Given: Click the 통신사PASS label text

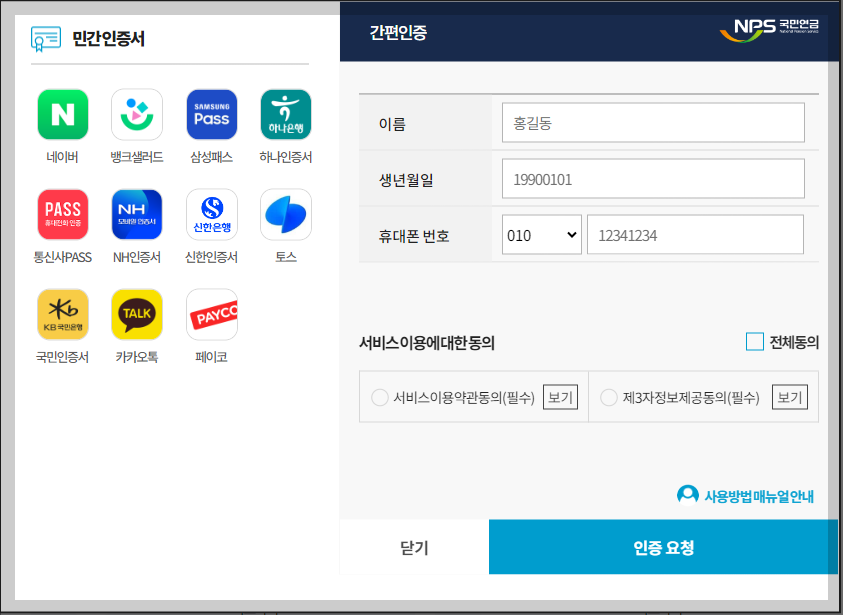Looking at the screenshot, I should 62,258.
